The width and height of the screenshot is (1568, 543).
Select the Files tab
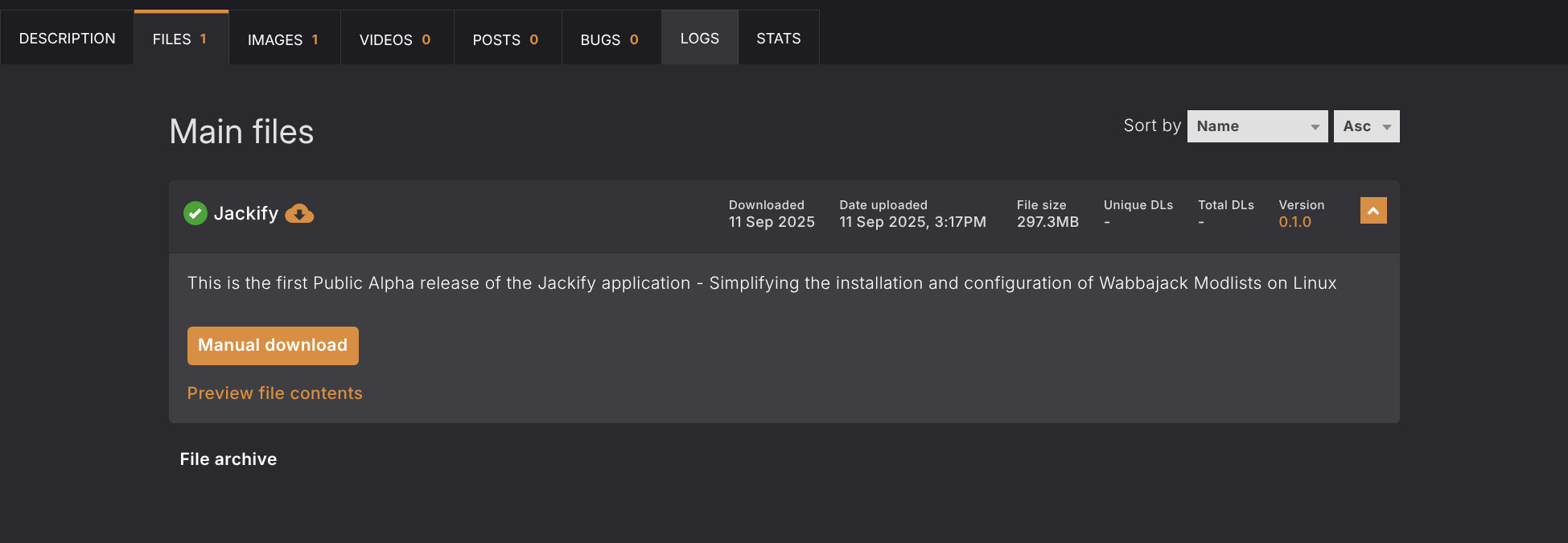pyautogui.click(x=181, y=38)
